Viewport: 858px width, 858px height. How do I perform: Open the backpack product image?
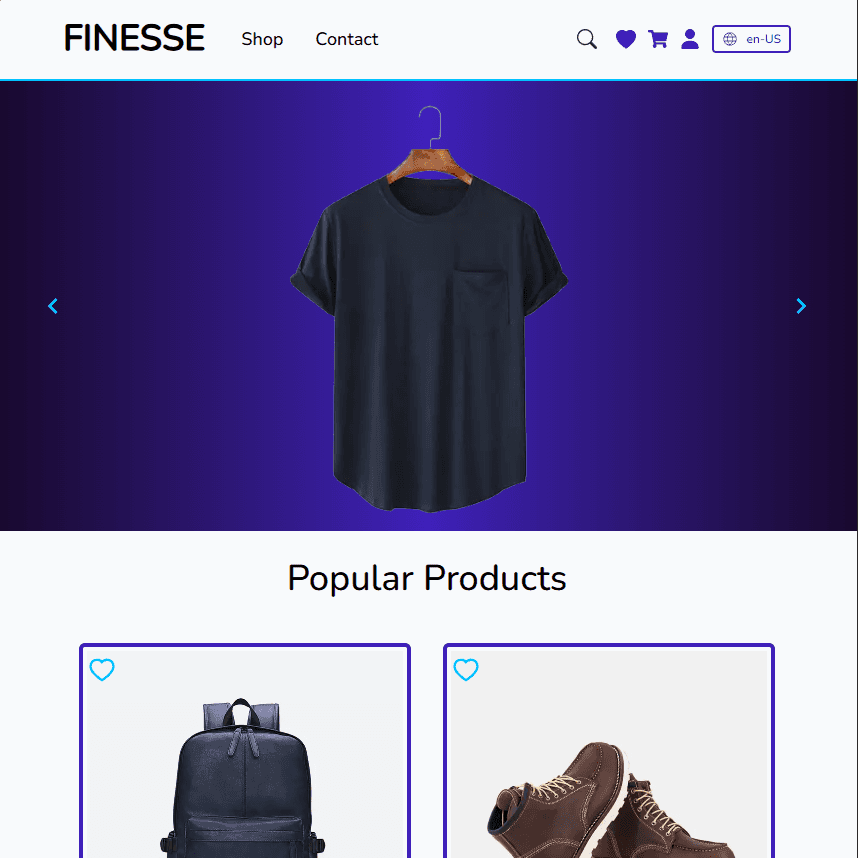tap(242, 778)
